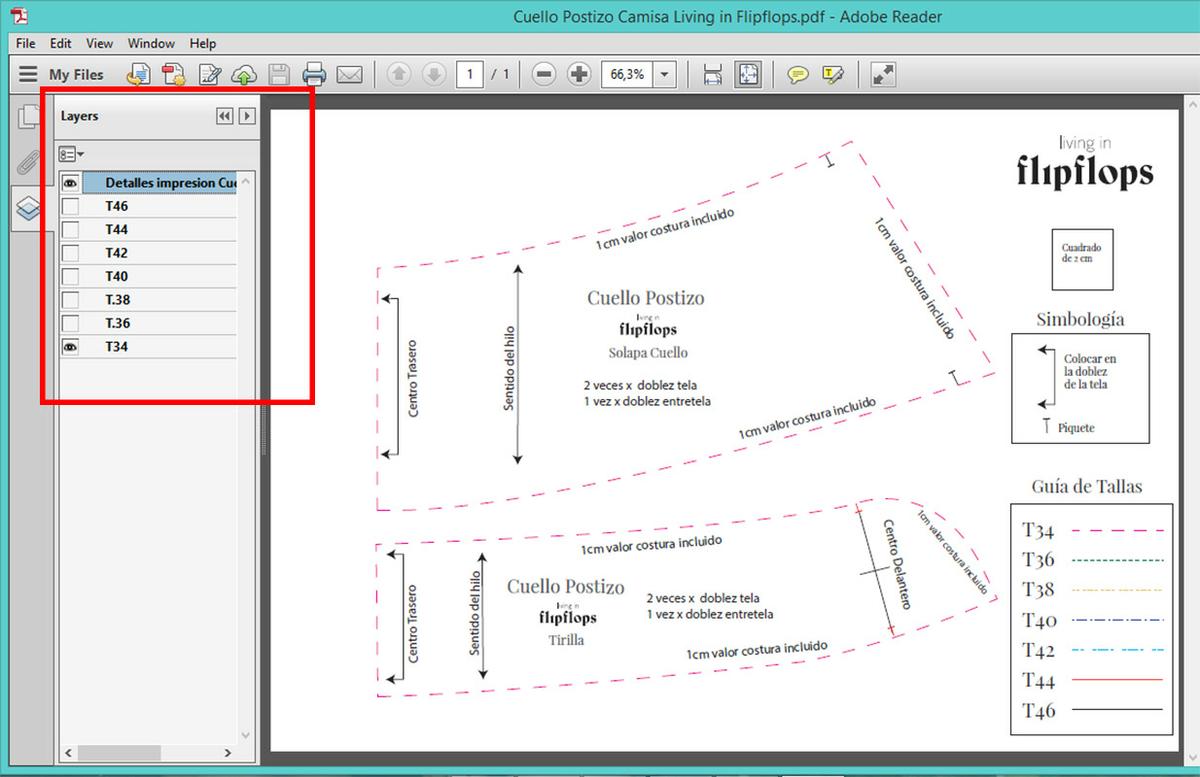
Task: Open the Edit menu
Action: coord(61,43)
